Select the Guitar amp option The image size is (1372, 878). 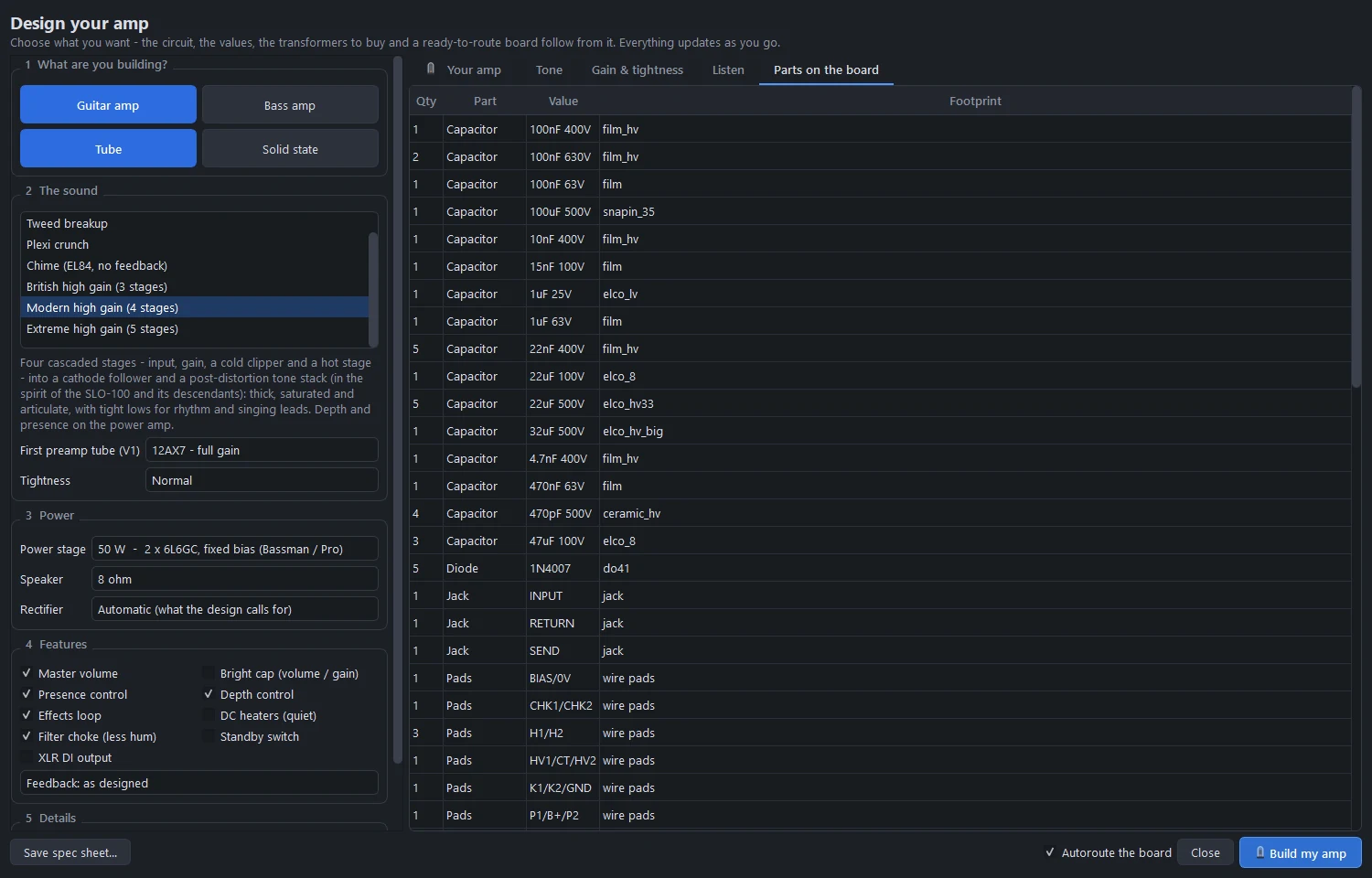[108, 104]
